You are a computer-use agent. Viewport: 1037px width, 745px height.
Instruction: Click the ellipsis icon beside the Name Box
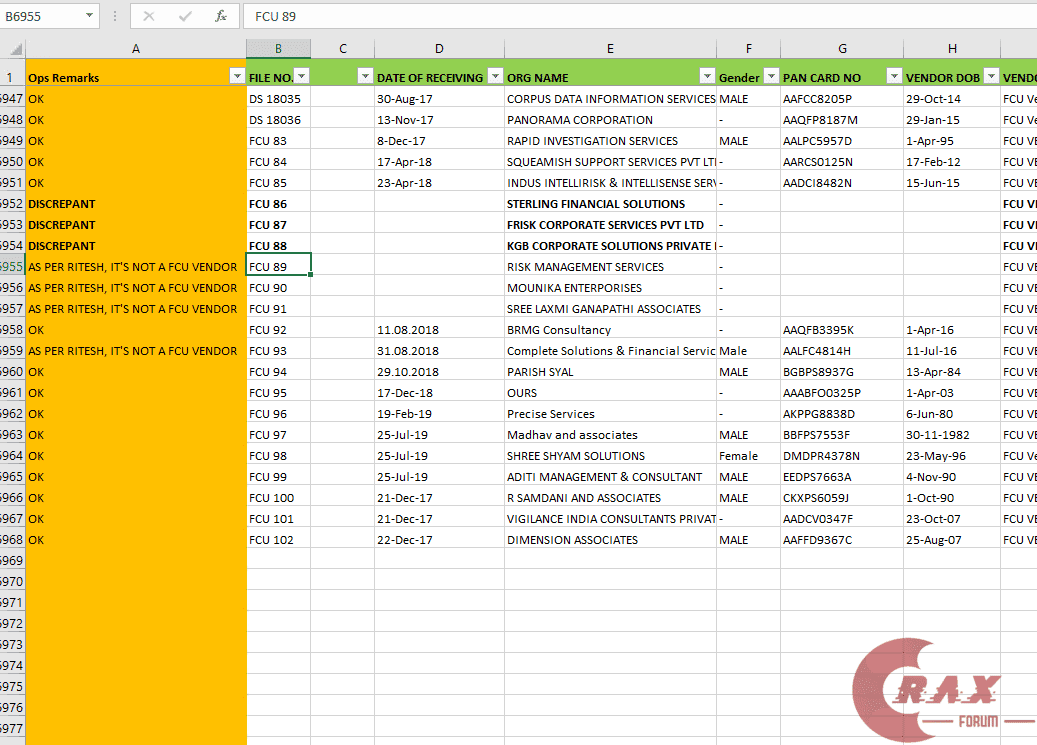pyautogui.click(x=116, y=15)
